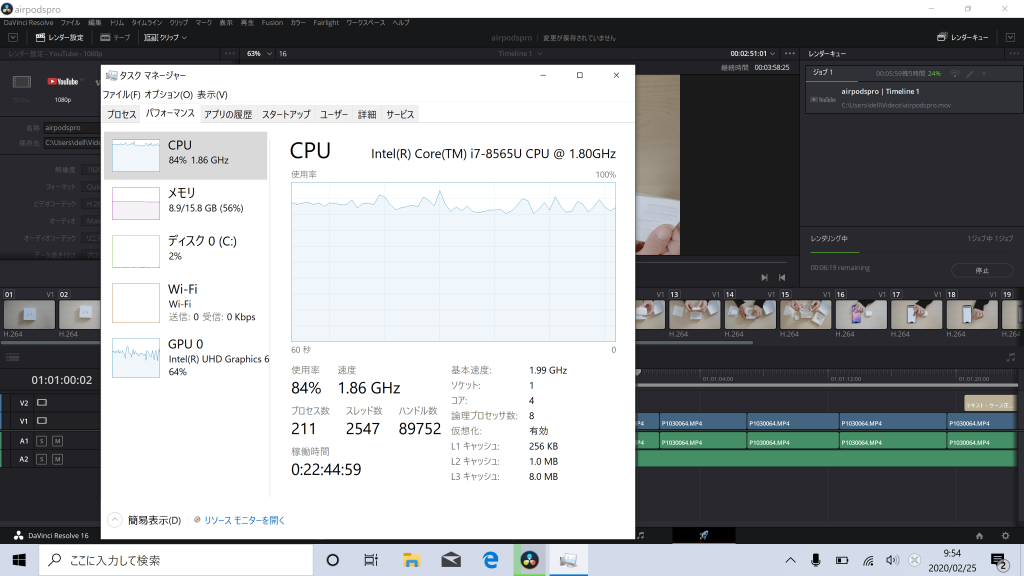Remove Job 1 with its X icon
The height and width of the screenshot is (576, 1024).
point(984,74)
